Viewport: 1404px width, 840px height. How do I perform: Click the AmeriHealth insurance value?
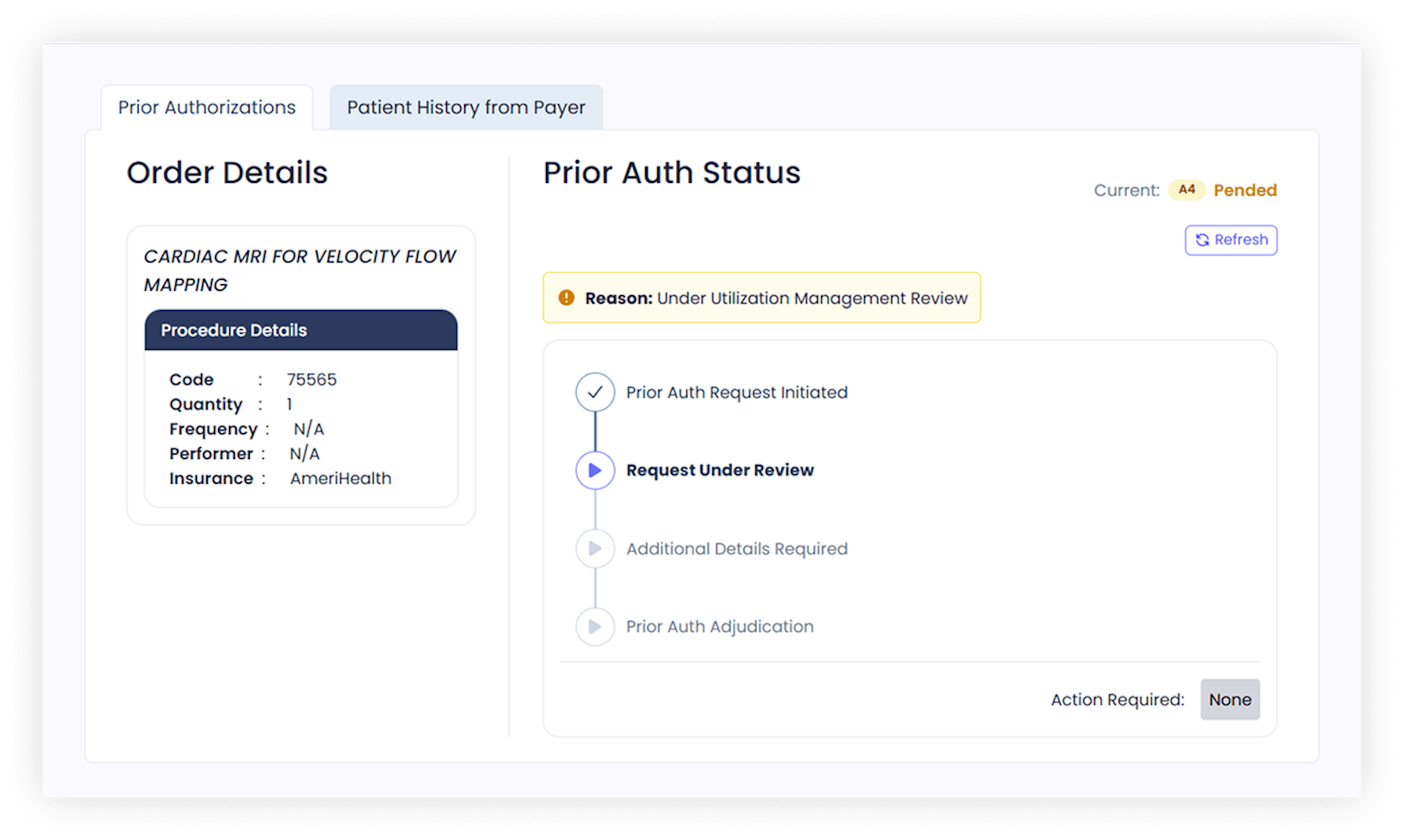click(x=341, y=478)
